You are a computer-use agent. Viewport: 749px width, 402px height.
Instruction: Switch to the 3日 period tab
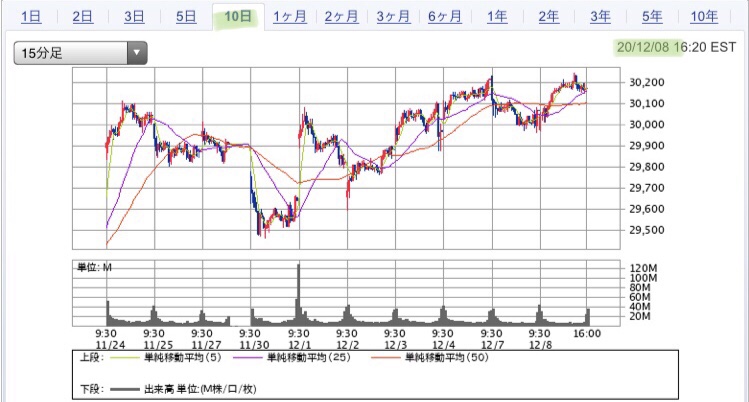click(x=134, y=17)
